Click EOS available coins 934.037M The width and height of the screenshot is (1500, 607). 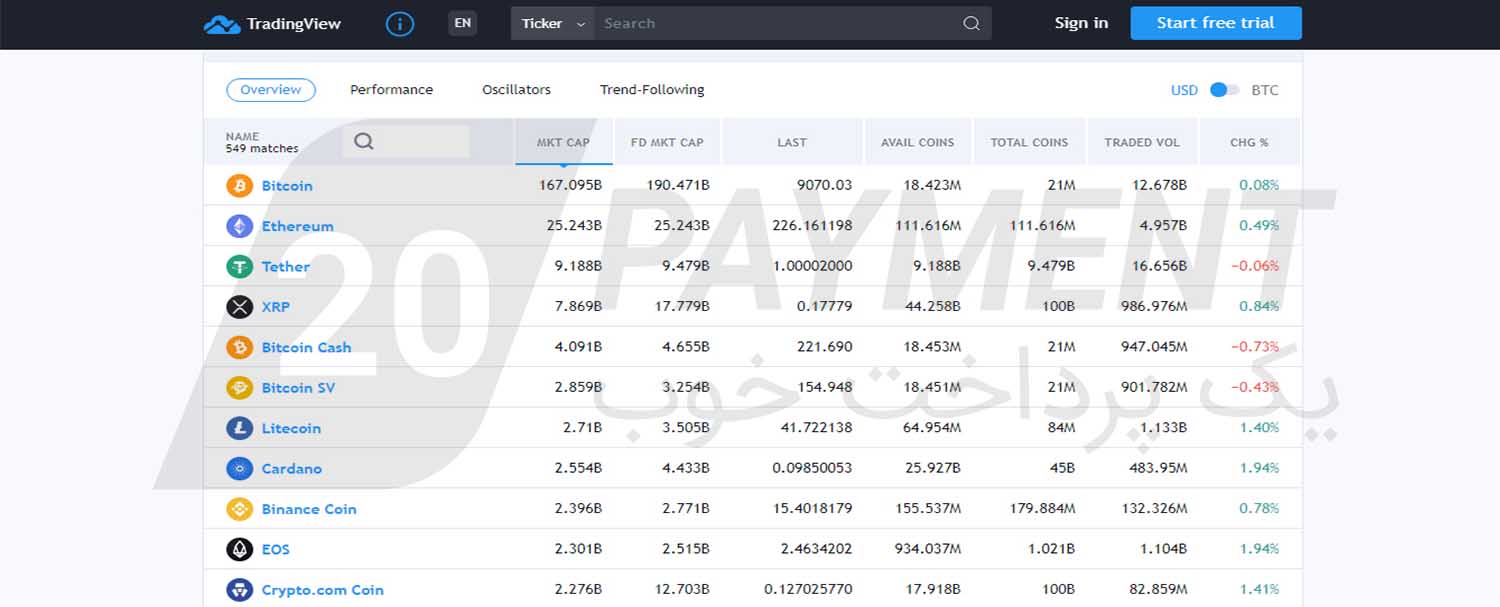click(x=927, y=549)
